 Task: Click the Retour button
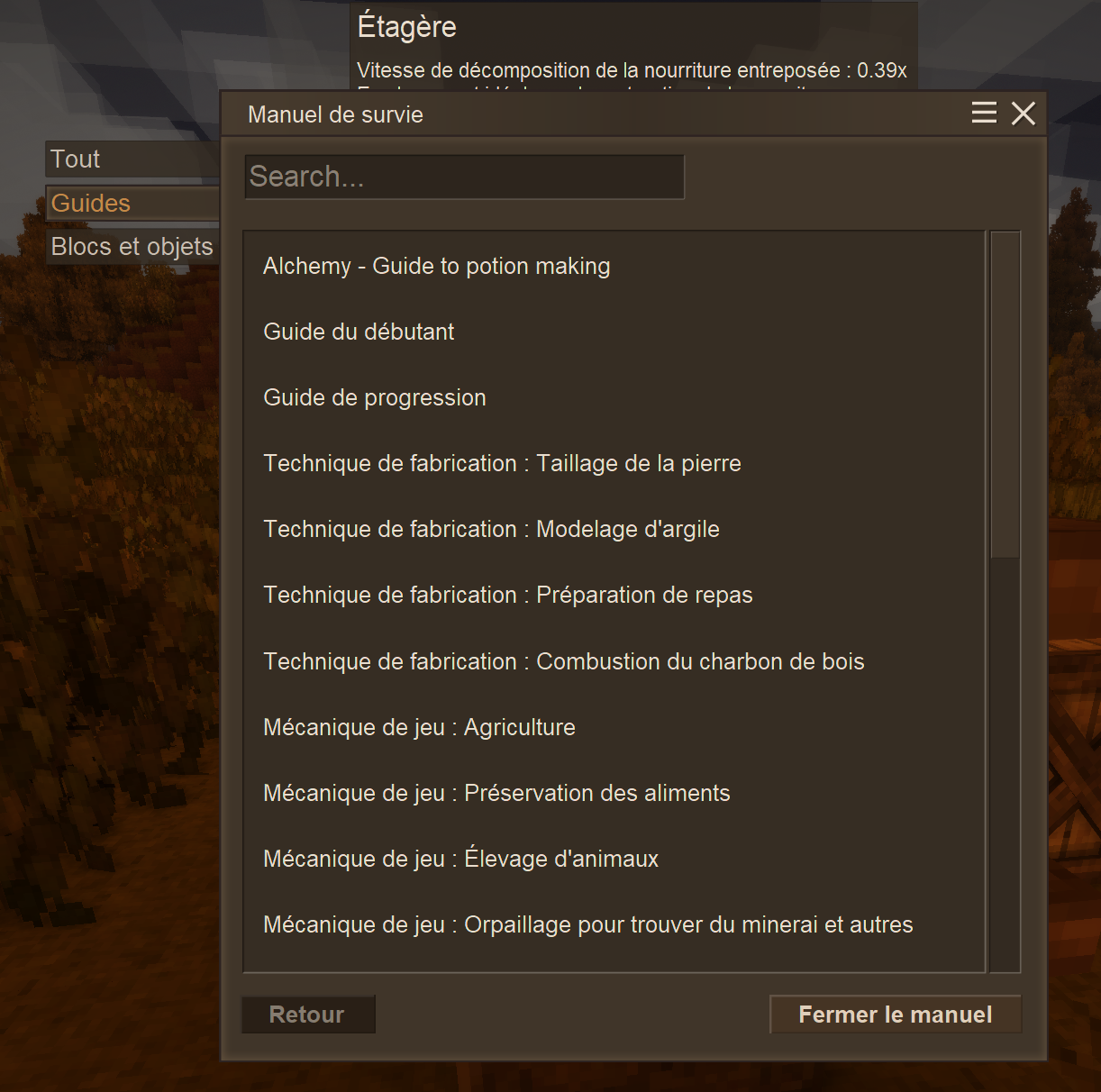pos(308,1015)
